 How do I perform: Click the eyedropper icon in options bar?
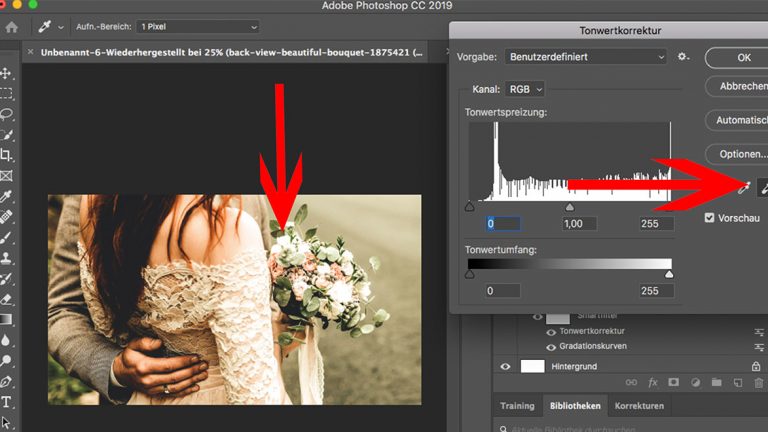[x=45, y=26]
